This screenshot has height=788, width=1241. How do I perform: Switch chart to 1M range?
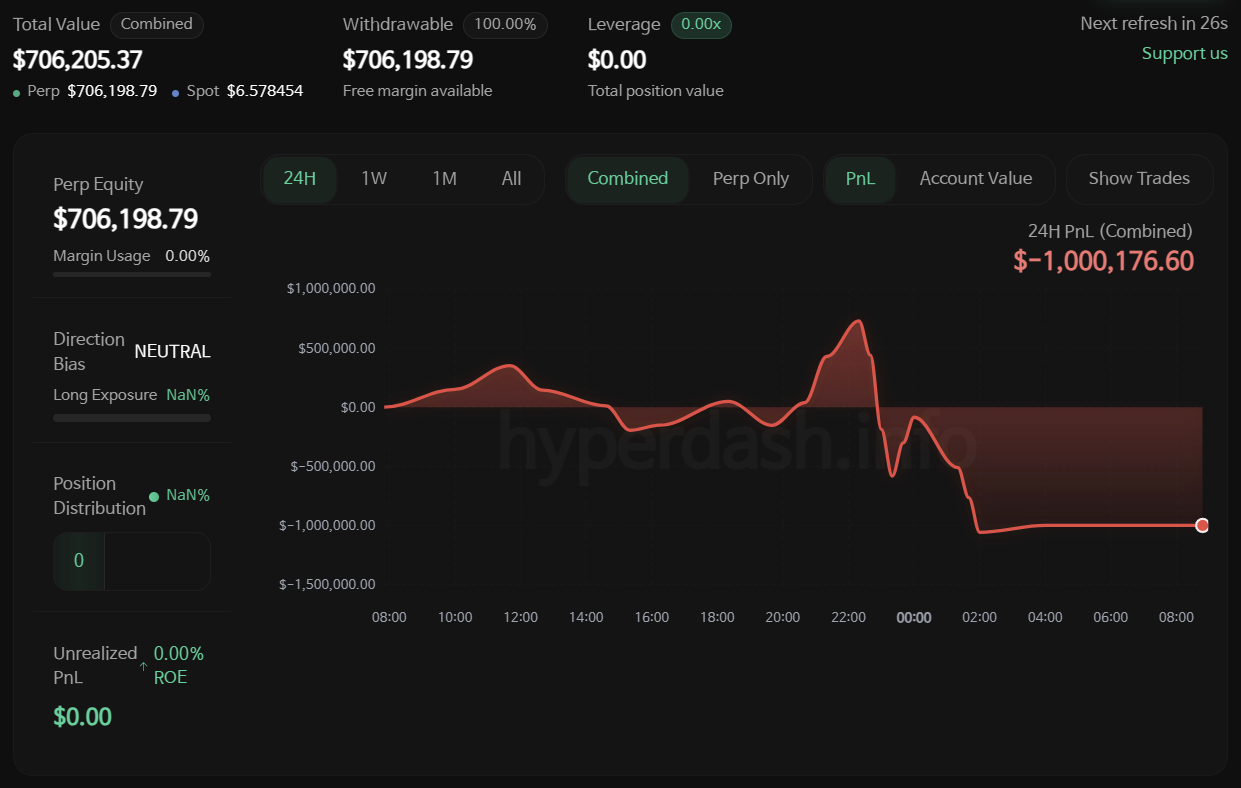pyautogui.click(x=444, y=179)
